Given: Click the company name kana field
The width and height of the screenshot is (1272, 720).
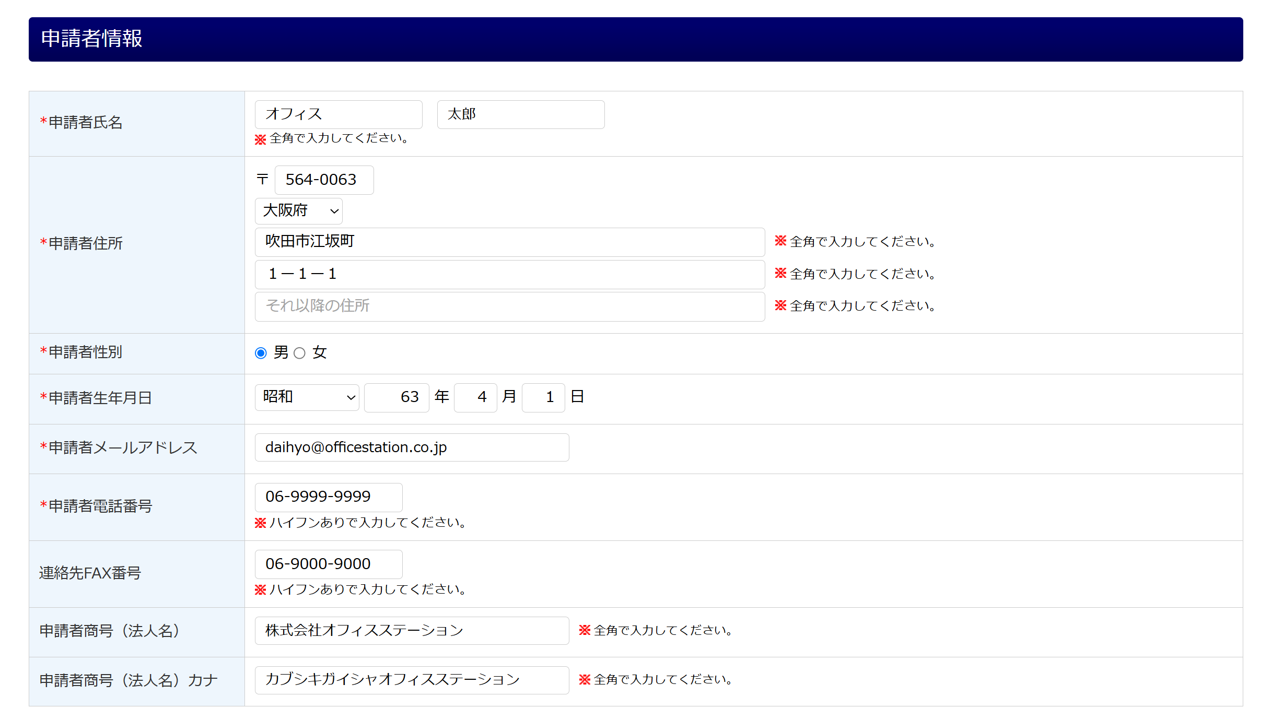Looking at the screenshot, I should click(x=411, y=680).
